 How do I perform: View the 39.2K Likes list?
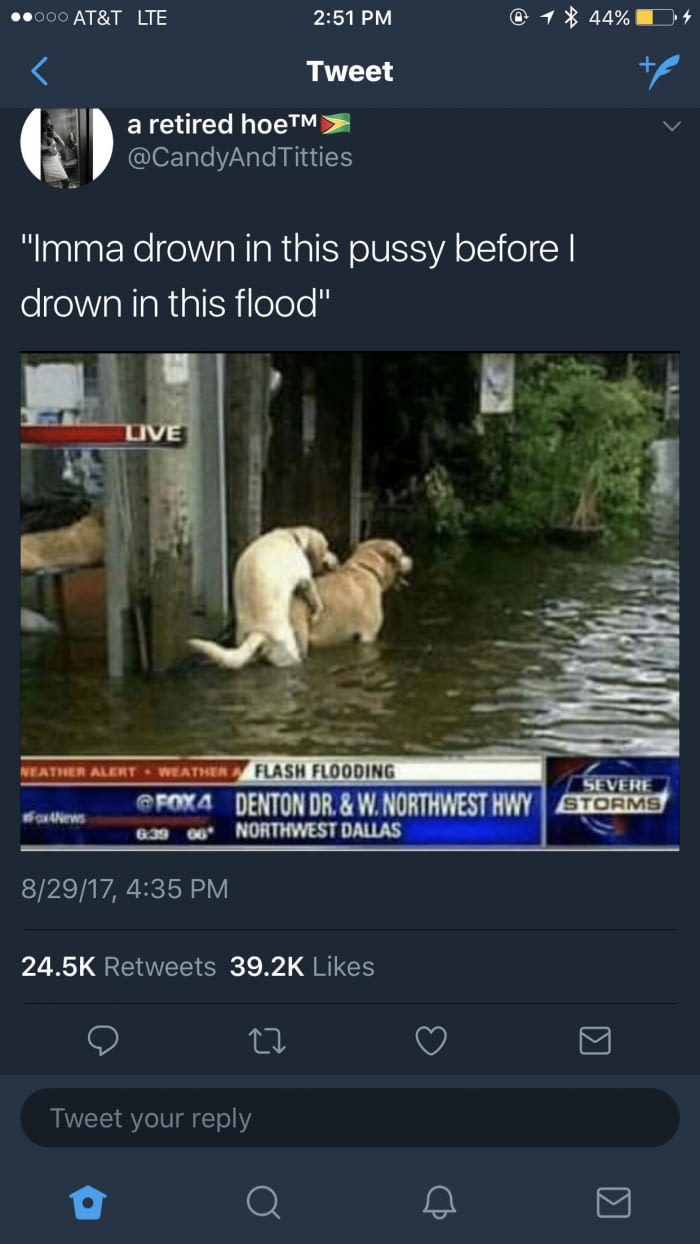[x=302, y=966]
